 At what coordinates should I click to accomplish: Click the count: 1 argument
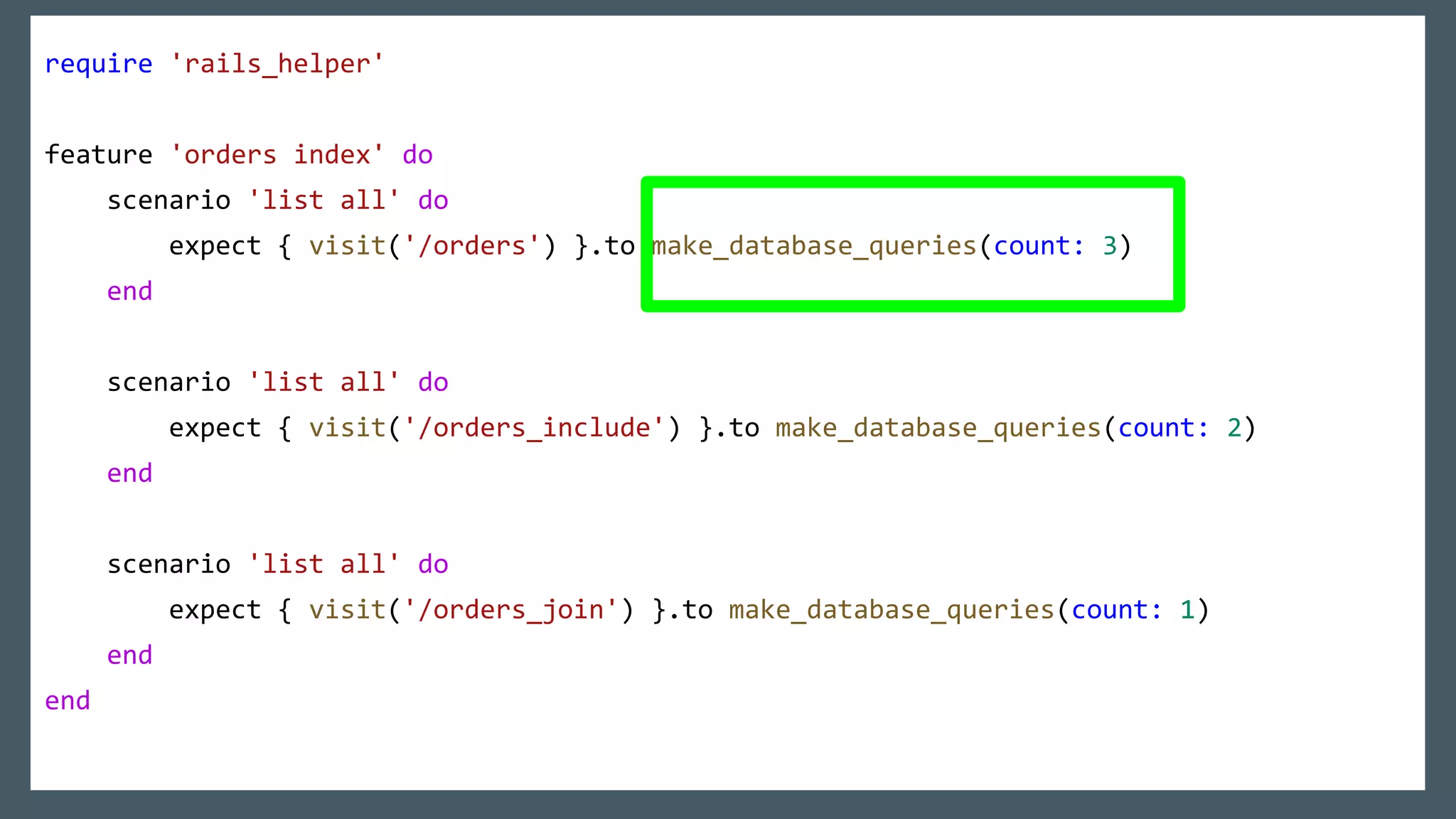(1133, 610)
